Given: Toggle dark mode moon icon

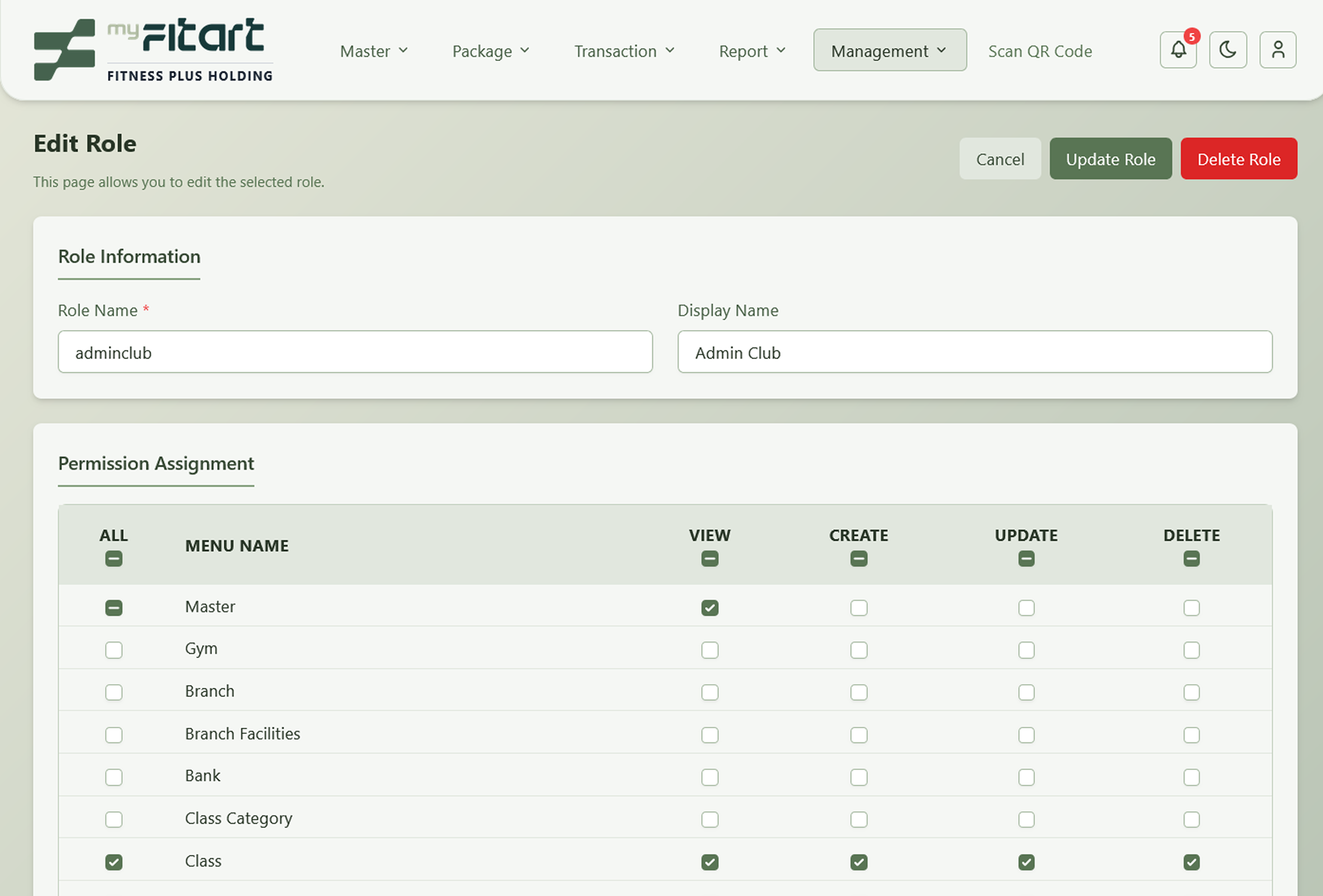Looking at the screenshot, I should click(x=1228, y=50).
